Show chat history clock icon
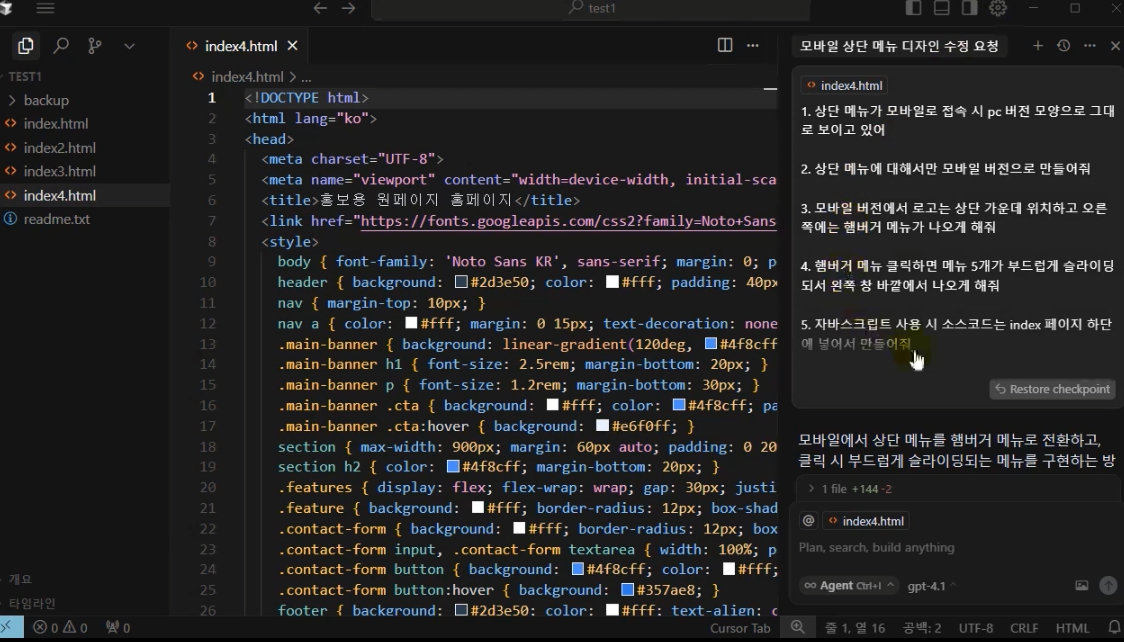Screen dimensions: 1124x642 click(x=1063, y=46)
